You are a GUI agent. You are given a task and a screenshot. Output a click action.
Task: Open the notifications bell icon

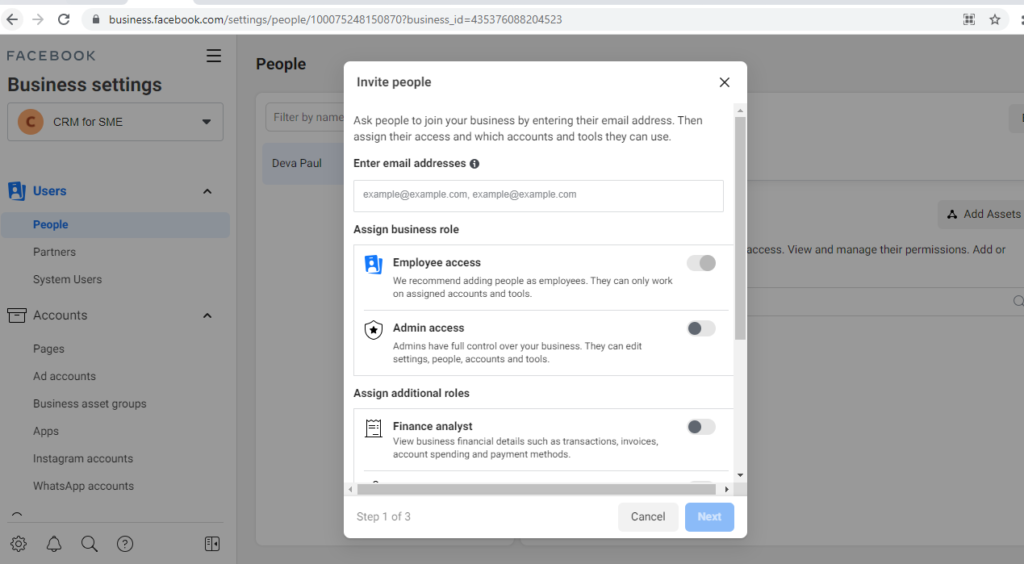54,544
